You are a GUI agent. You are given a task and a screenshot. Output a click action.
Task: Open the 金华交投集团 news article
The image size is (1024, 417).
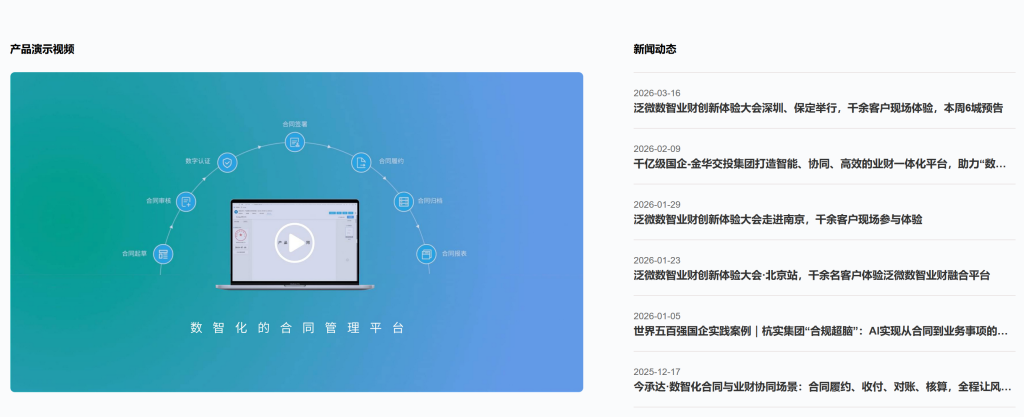(x=820, y=163)
